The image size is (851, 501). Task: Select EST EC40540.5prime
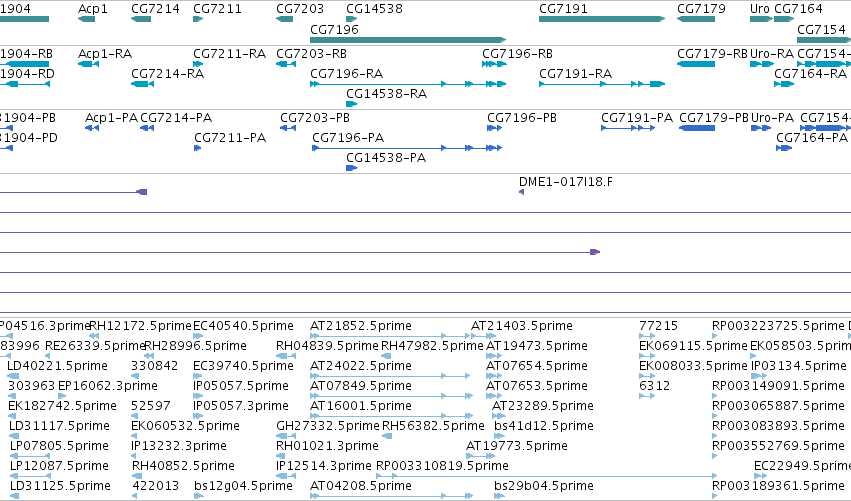(244, 326)
